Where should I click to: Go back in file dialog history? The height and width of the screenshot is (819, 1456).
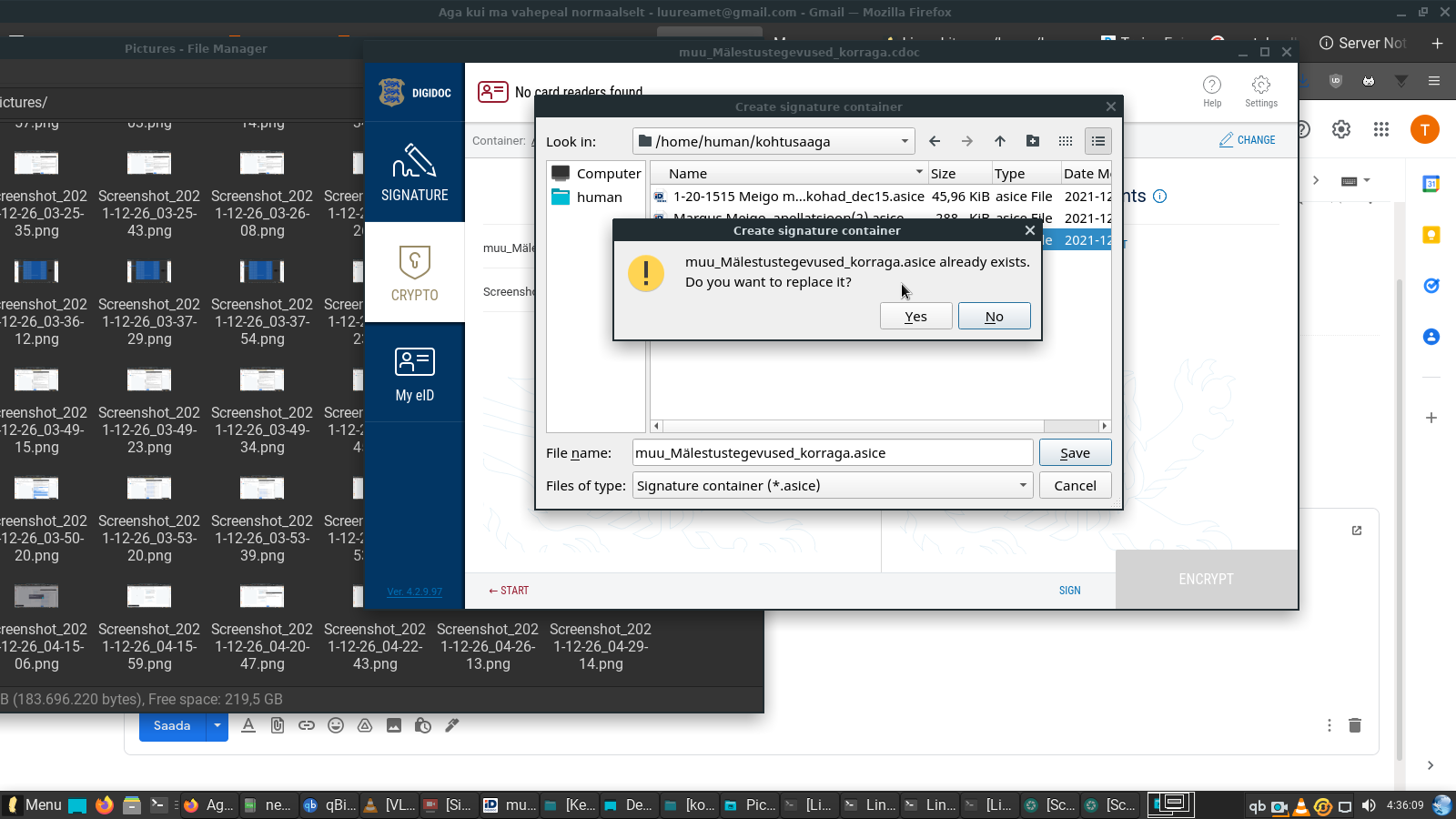pyautogui.click(x=935, y=141)
